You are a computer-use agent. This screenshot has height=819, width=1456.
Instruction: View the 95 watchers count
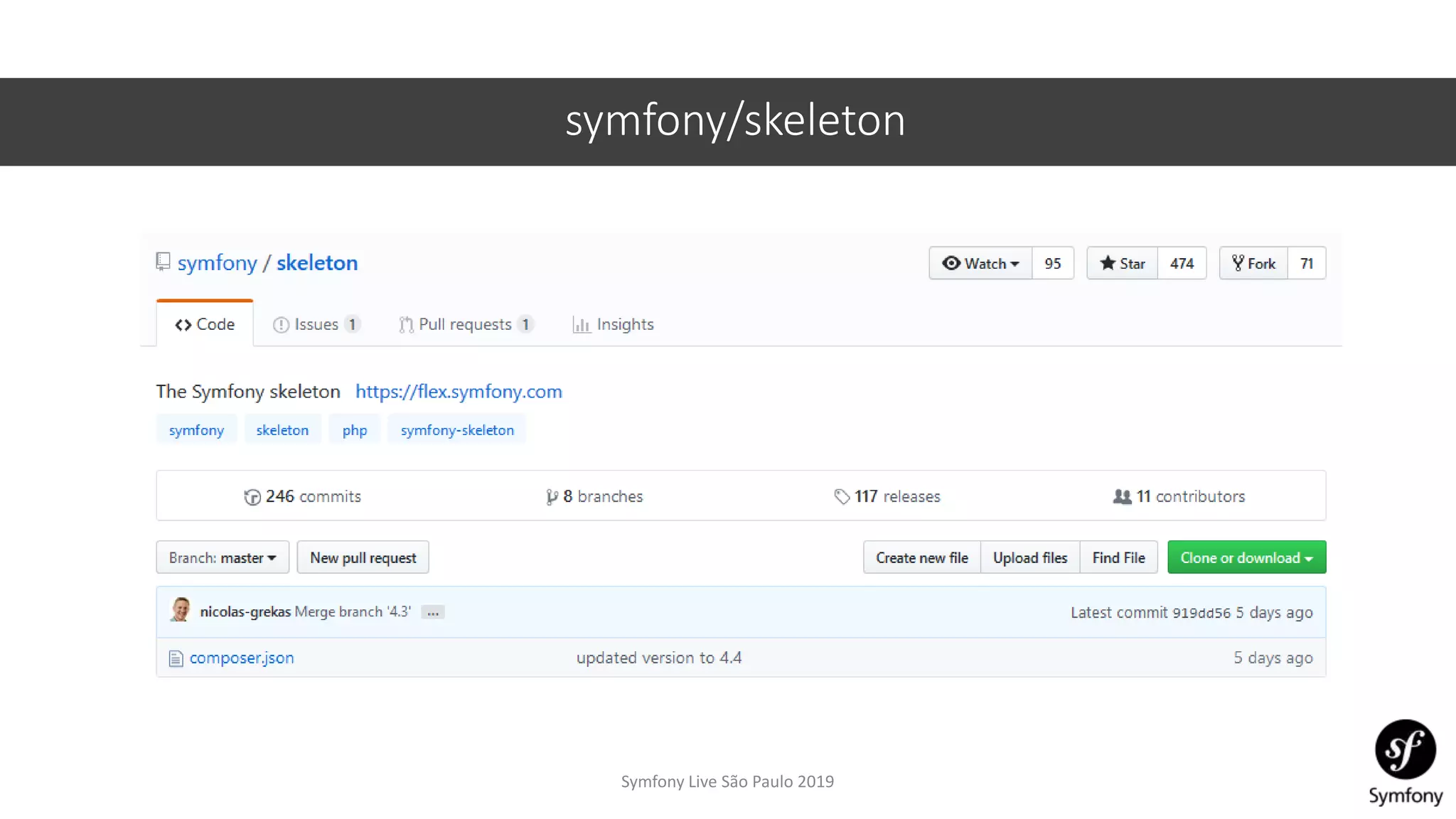tap(1053, 263)
